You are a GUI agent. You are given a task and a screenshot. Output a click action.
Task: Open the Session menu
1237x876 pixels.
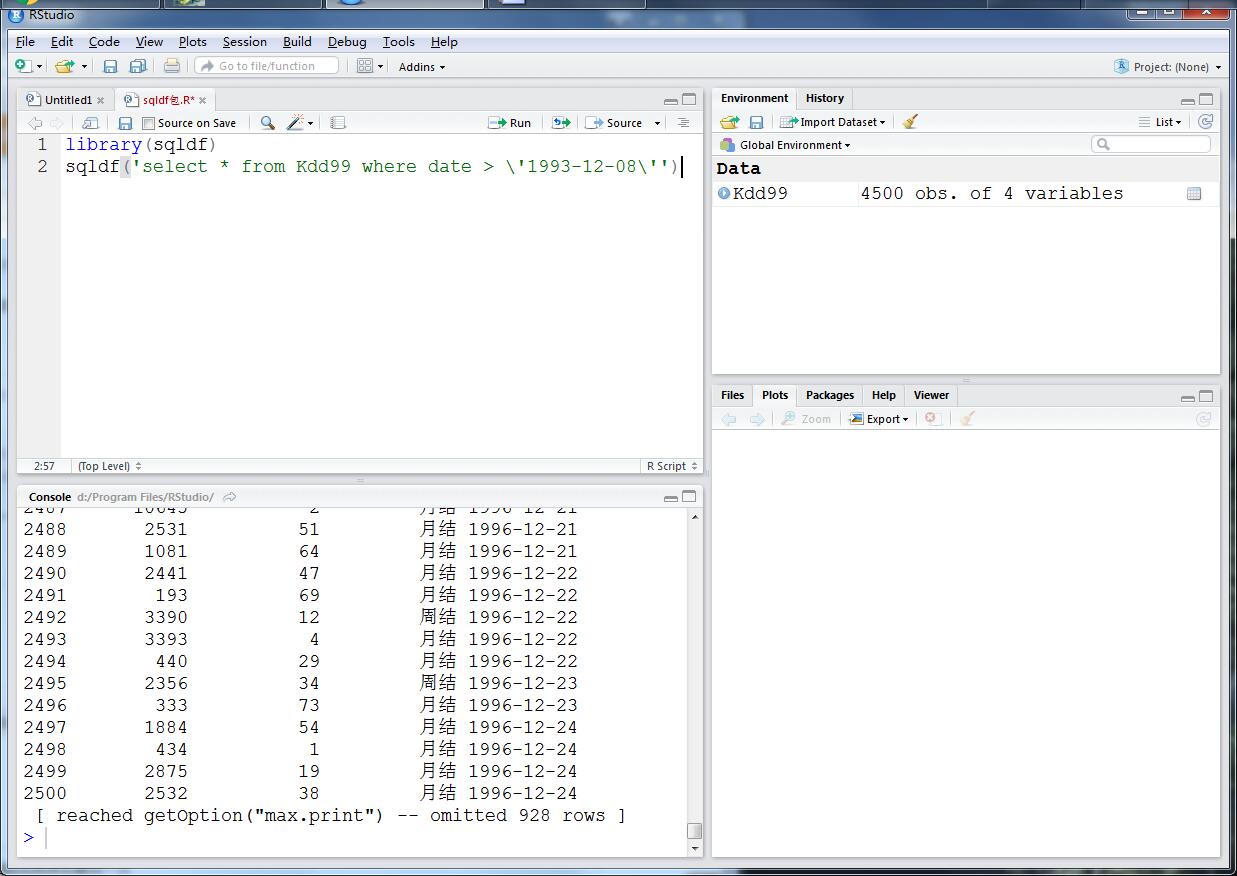pos(244,41)
